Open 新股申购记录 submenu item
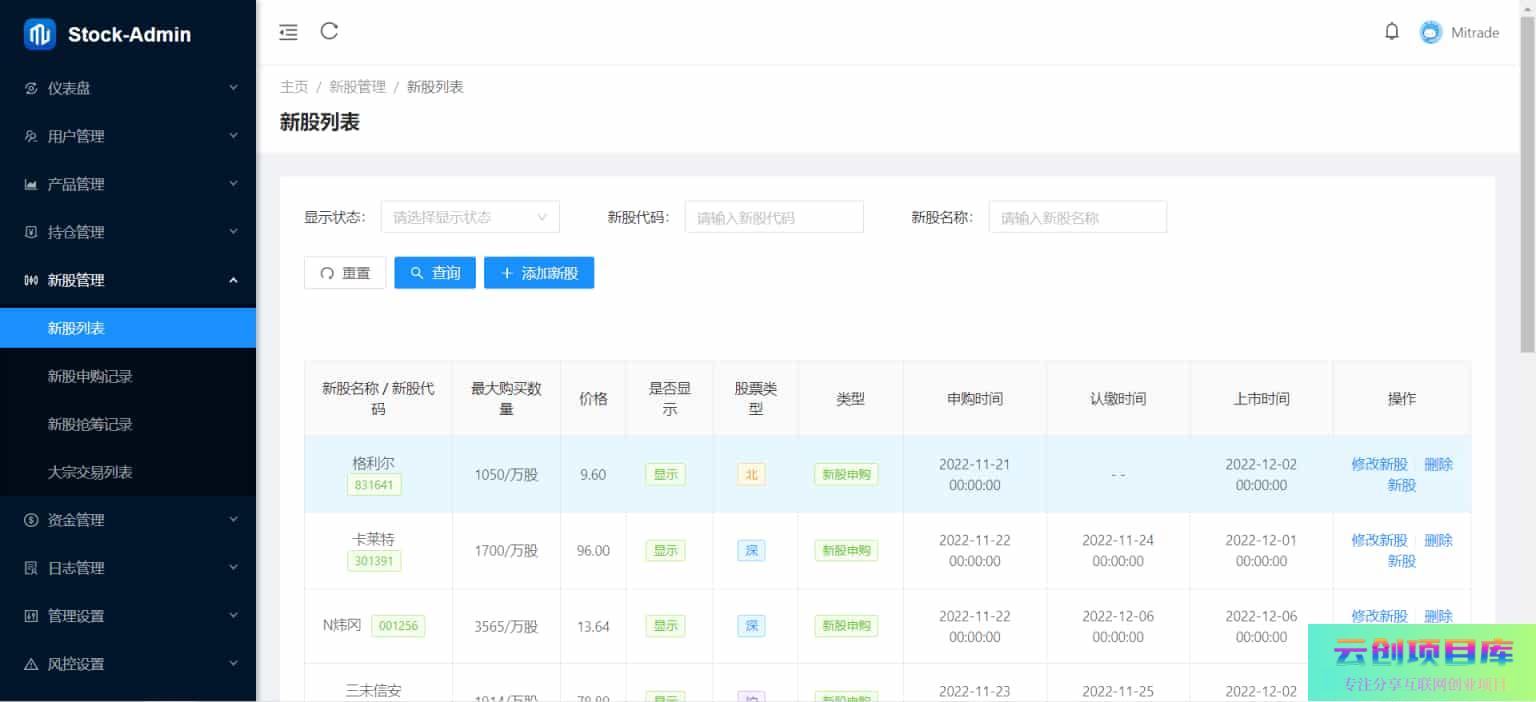This screenshot has width=1536, height=702. (x=90, y=376)
